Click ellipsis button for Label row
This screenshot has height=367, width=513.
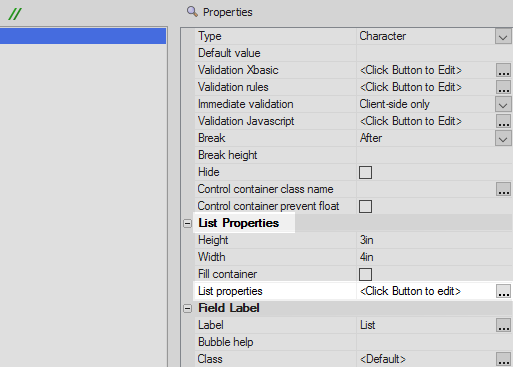tap(503, 325)
